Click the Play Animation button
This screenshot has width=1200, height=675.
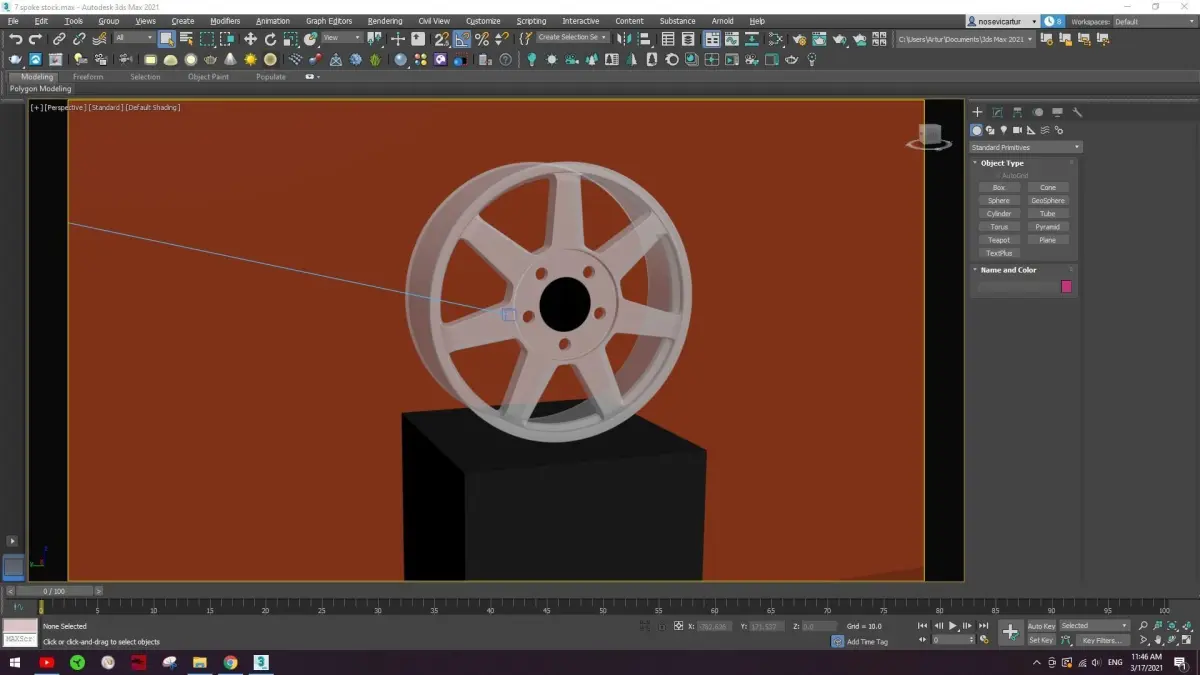953,626
